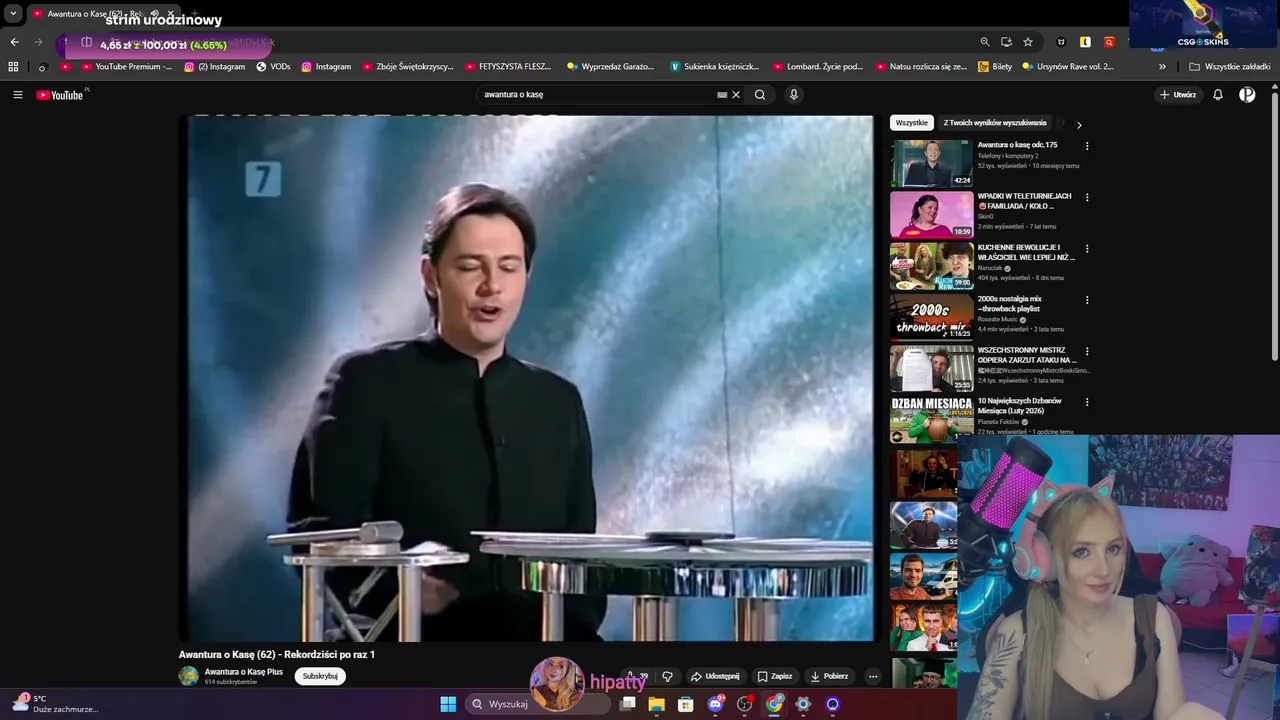1280x720 pixels.
Task: Open '10 Największych Dzbanów Miesiąca' title
Action: coord(1020,406)
